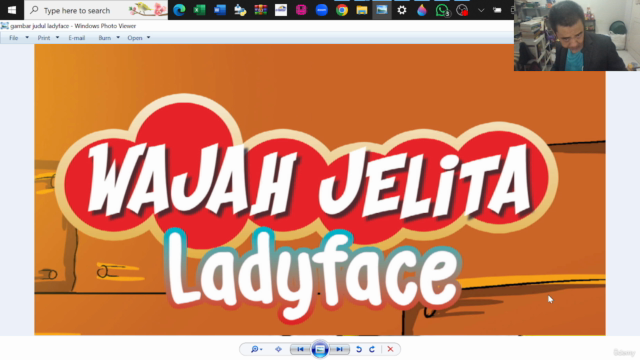Image resolution: width=640 pixels, height=360 pixels.
Task: Launch Excel from taskbar
Action: pyautogui.click(x=200, y=10)
